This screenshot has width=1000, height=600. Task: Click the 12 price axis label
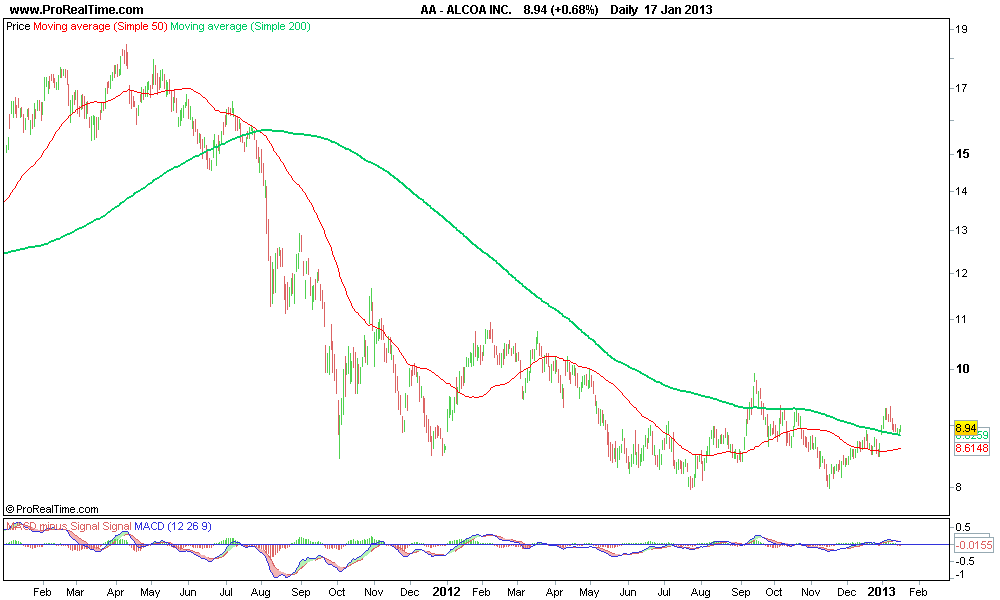962,274
